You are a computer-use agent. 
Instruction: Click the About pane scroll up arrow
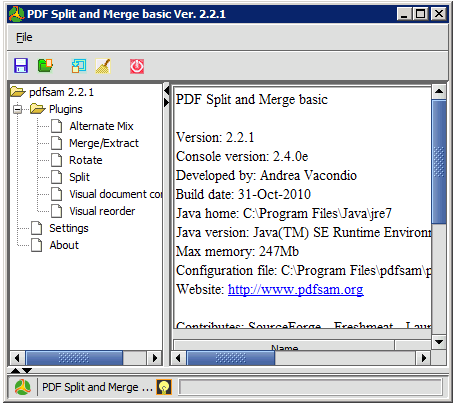(x=439, y=91)
